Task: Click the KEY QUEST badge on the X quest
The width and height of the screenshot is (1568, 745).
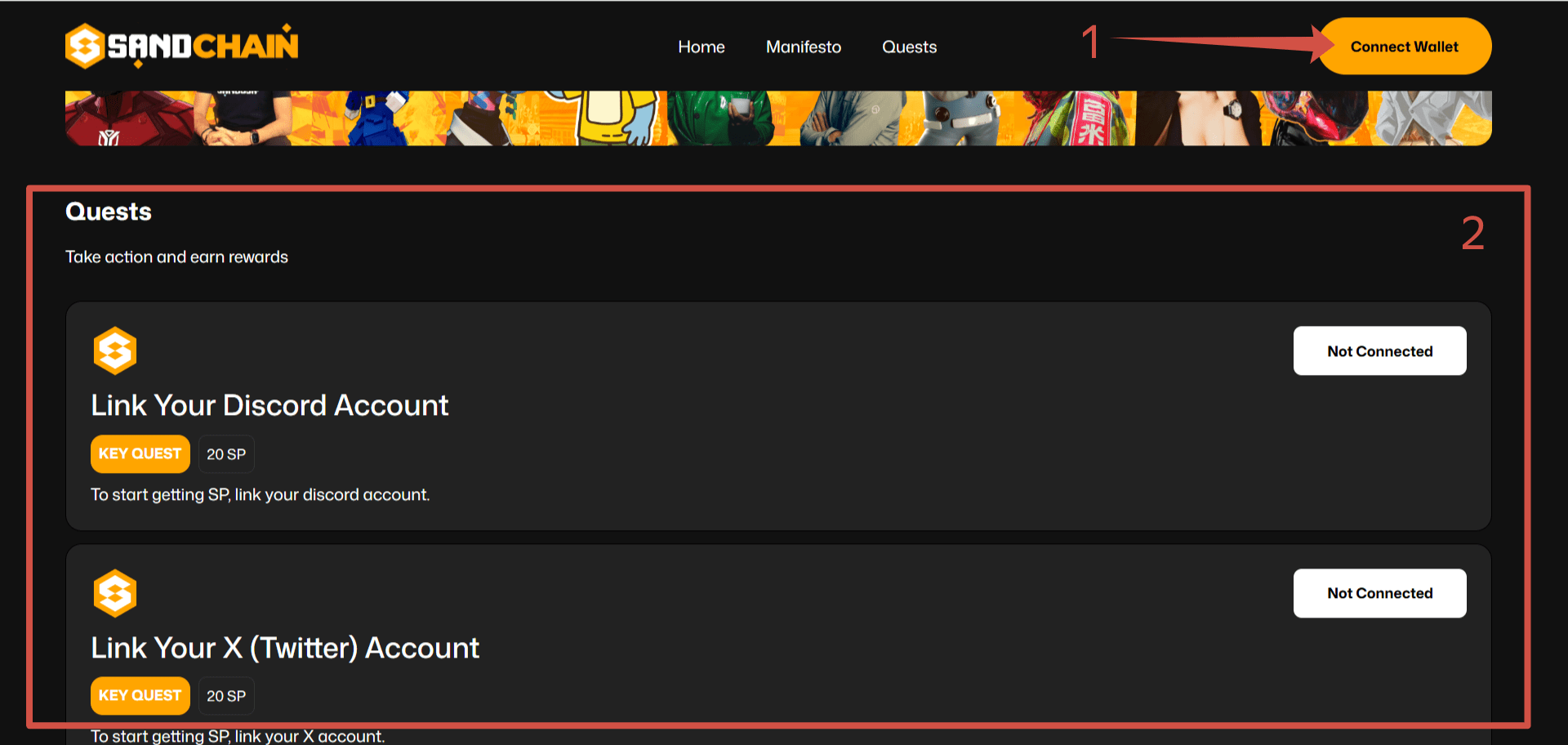Action: click(140, 695)
